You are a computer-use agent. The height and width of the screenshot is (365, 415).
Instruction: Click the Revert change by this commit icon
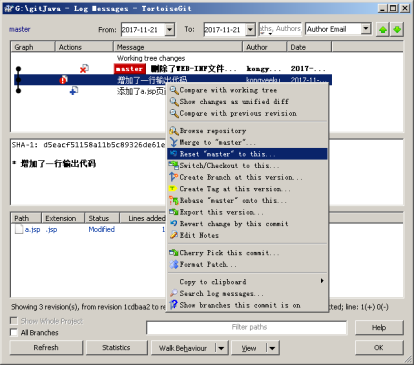(x=174, y=223)
